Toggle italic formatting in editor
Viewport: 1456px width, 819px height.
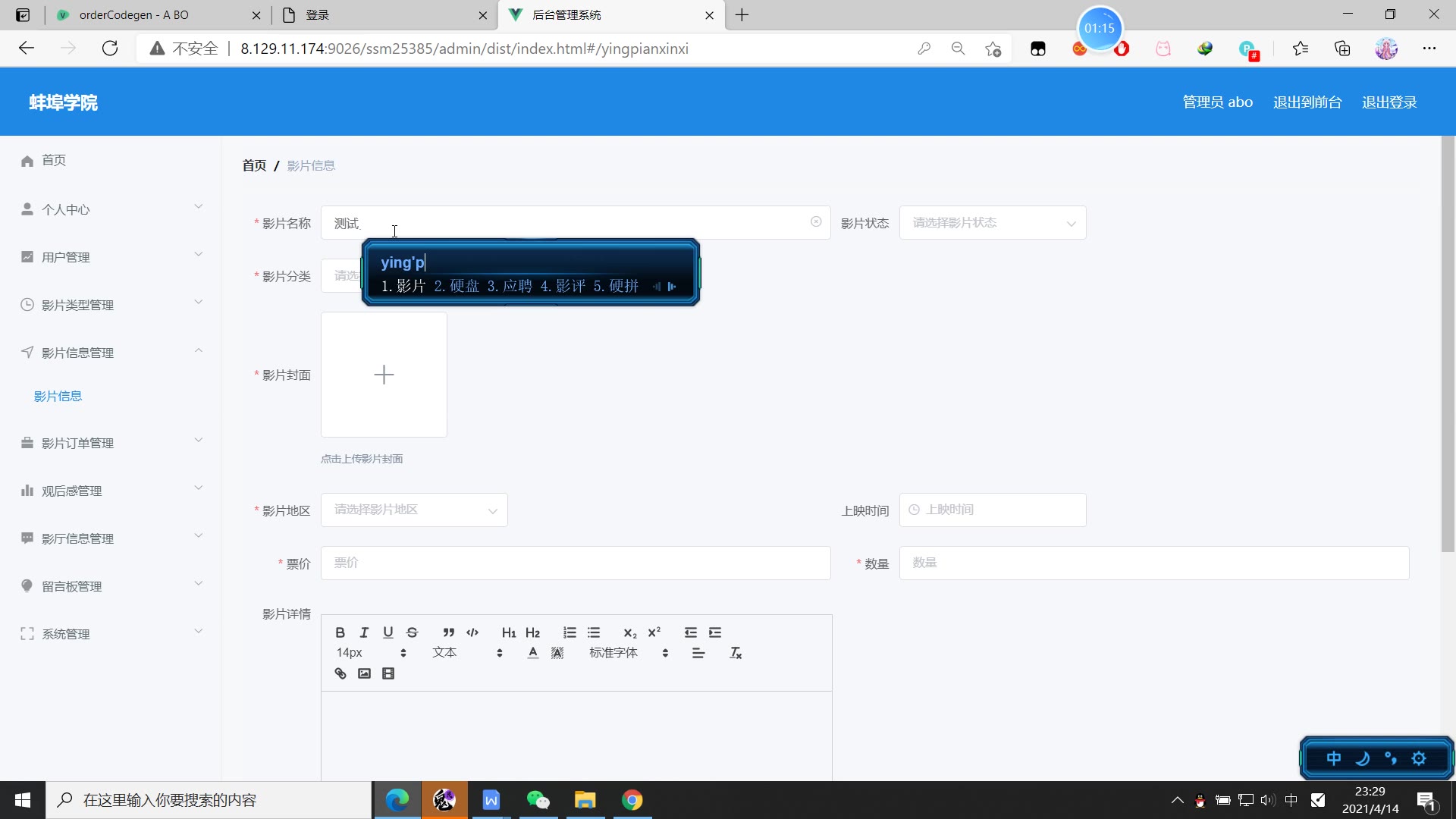click(364, 632)
